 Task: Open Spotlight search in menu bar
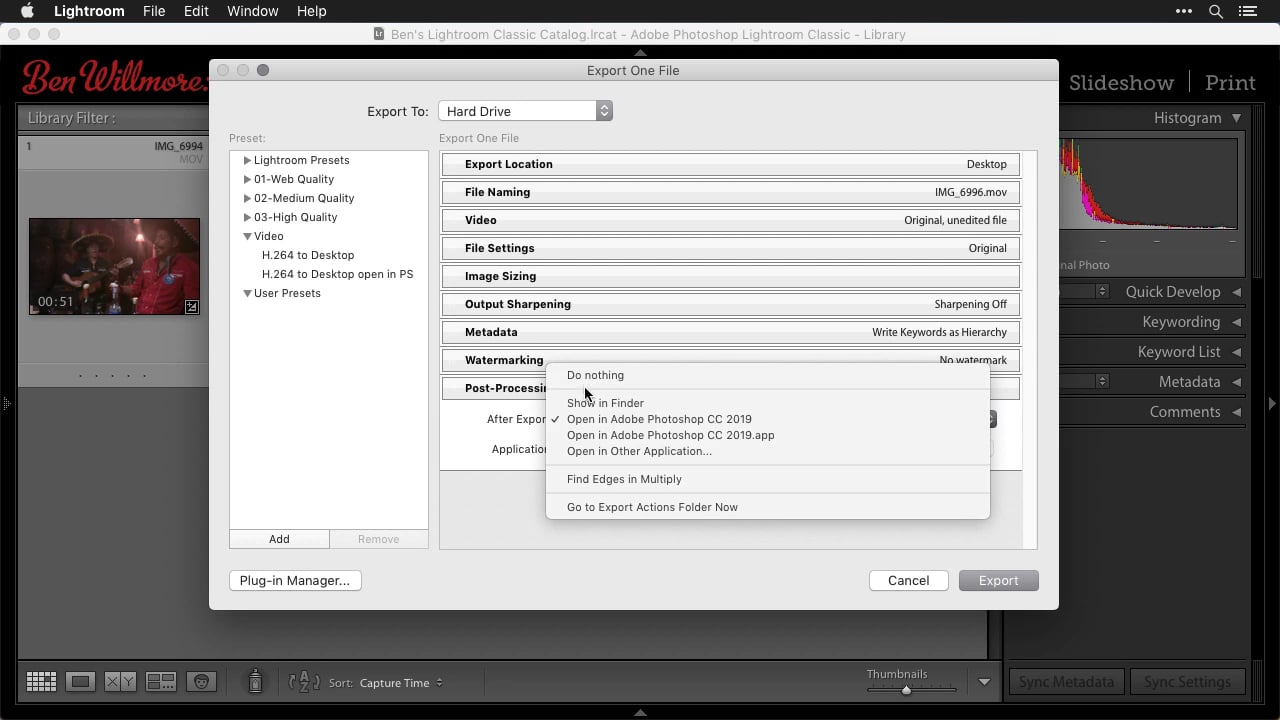tap(1216, 11)
